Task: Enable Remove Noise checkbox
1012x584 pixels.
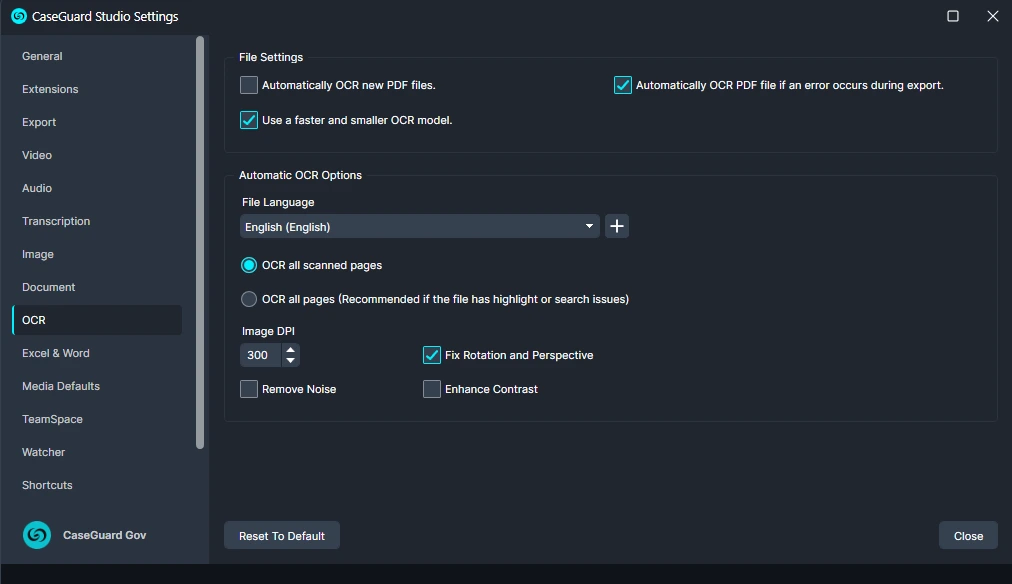Action: coord(248,389)
